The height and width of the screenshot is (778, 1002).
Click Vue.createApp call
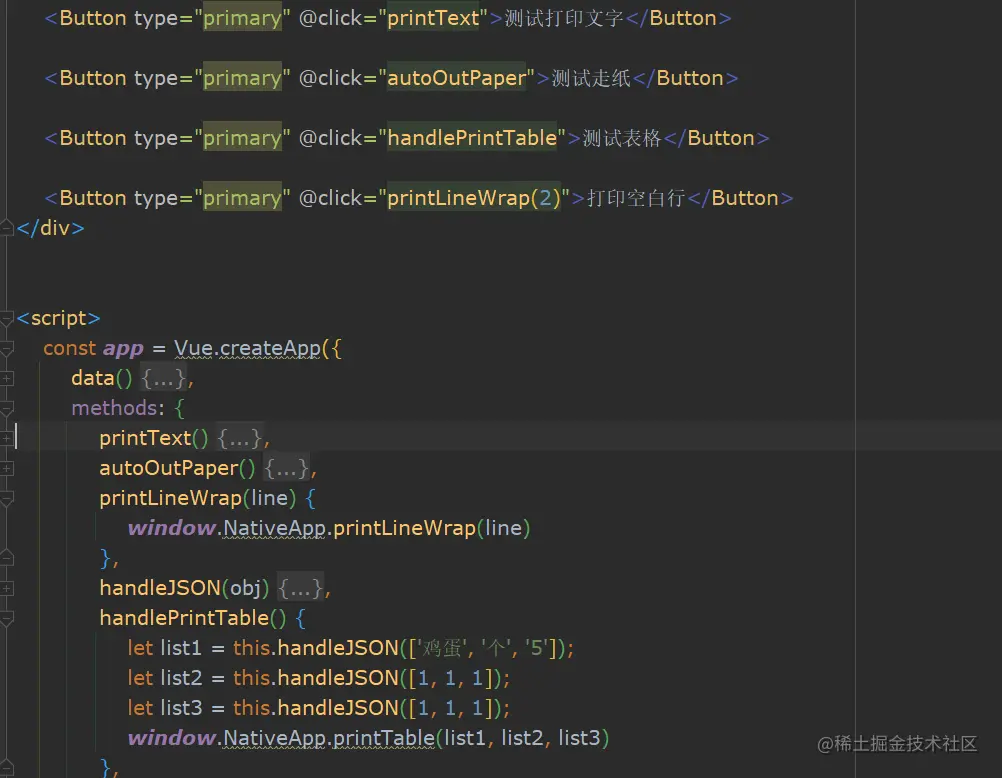click(x=247, y=348)
